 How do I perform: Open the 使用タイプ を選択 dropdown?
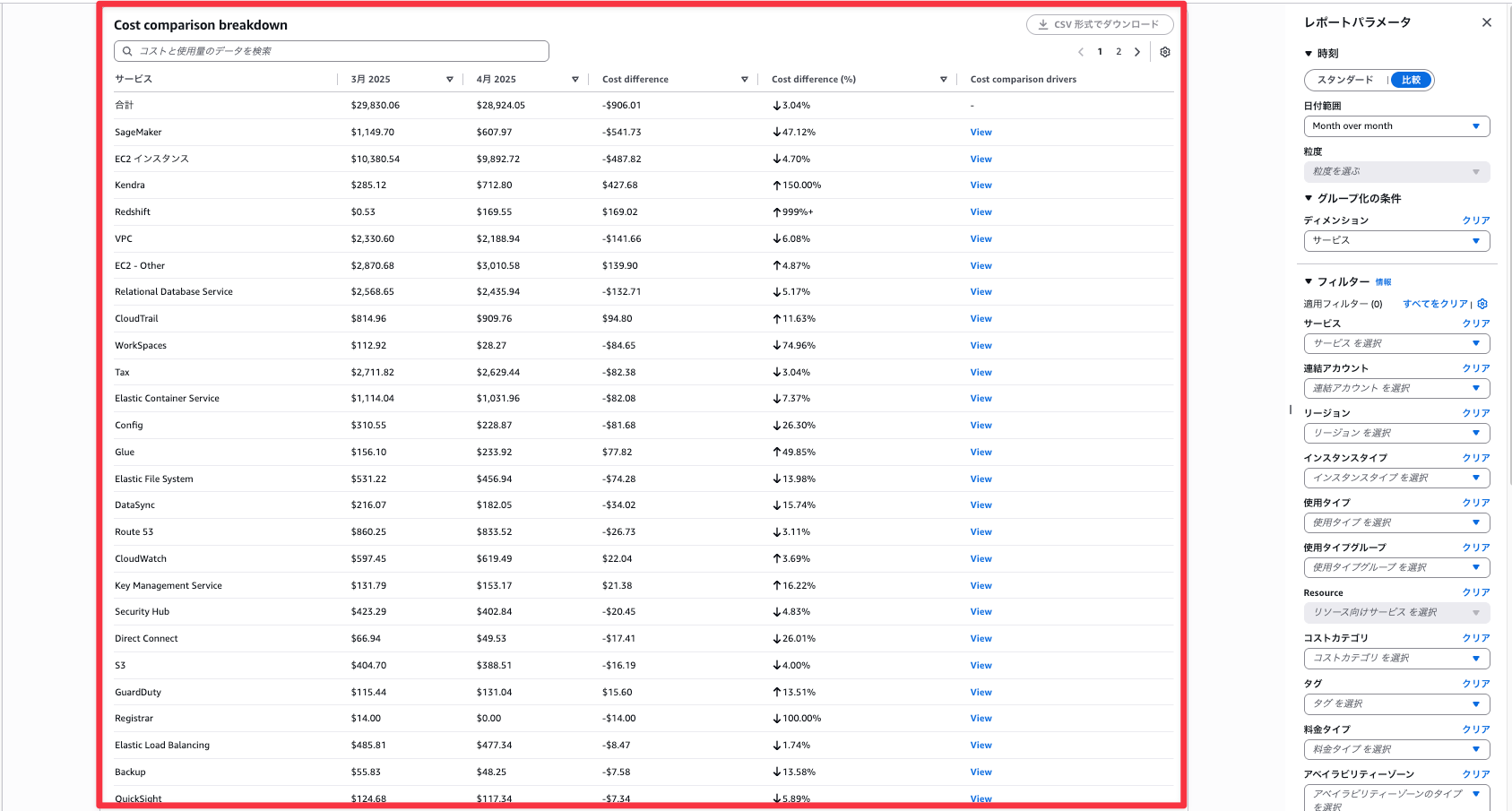pyautogui.click(x=1396, y=522)
